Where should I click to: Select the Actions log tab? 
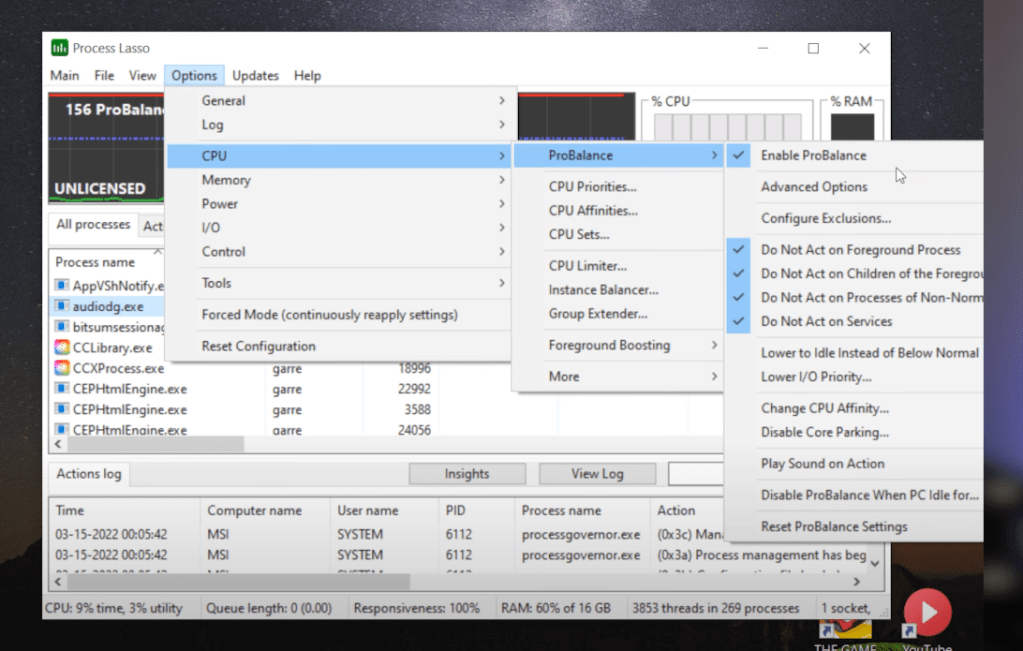[89, 474]
